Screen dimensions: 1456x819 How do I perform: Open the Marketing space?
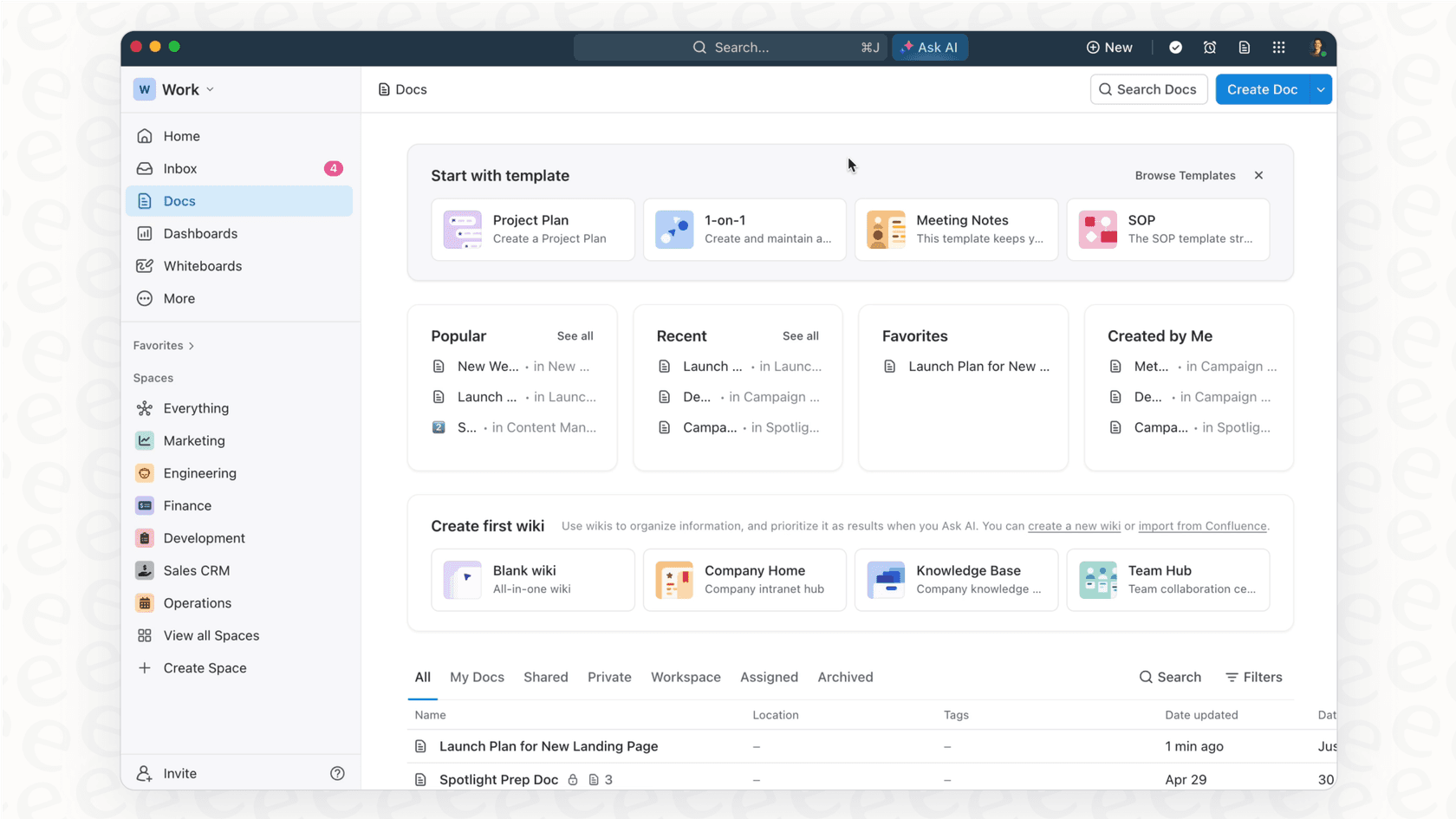pyautogui.click(x=192, y=440)
